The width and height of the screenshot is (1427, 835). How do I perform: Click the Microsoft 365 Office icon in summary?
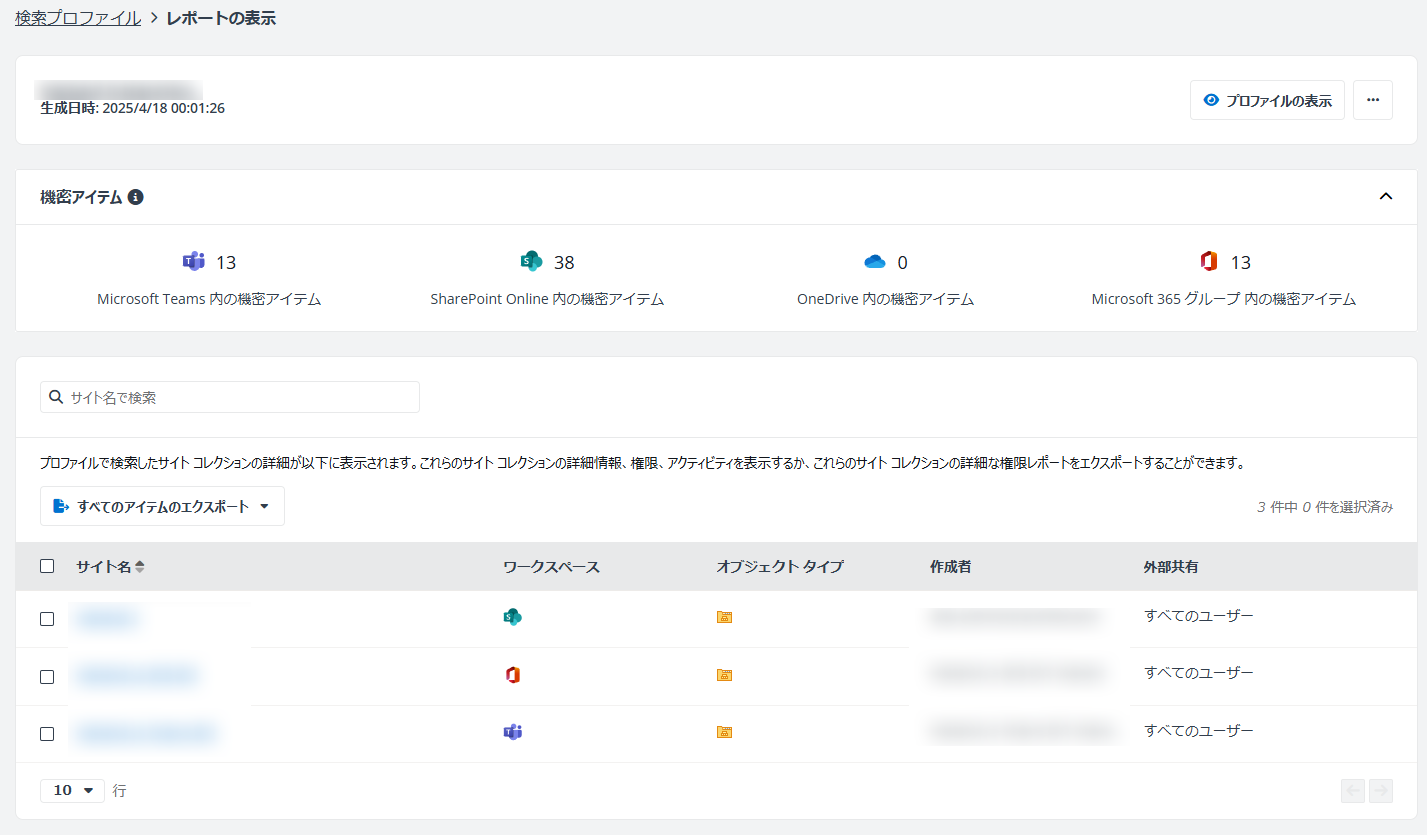(x=1209, y=262)
